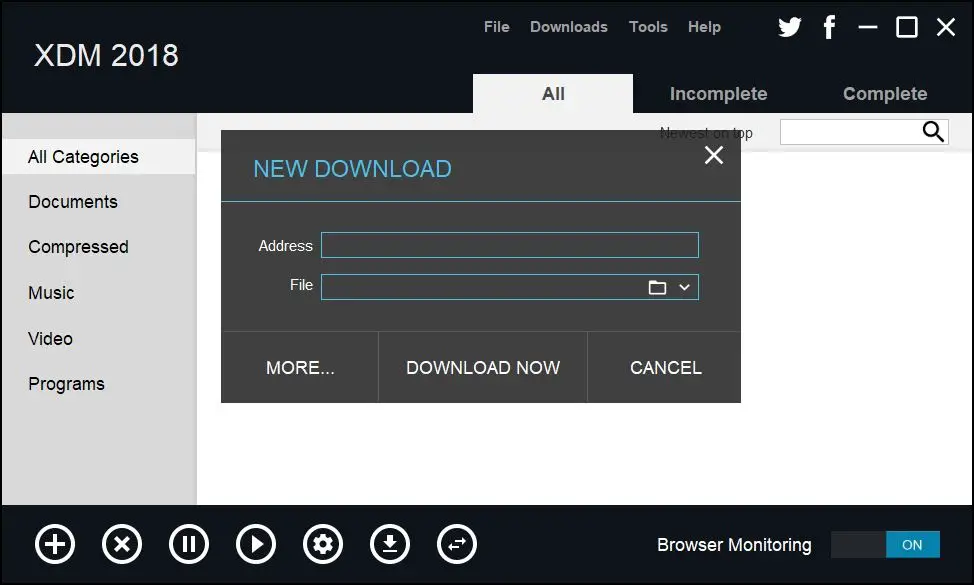Image resolution: width=974 pixels, height=585 pixels.
Task: Open the Twitter link icon
Action: pos(790,27)
